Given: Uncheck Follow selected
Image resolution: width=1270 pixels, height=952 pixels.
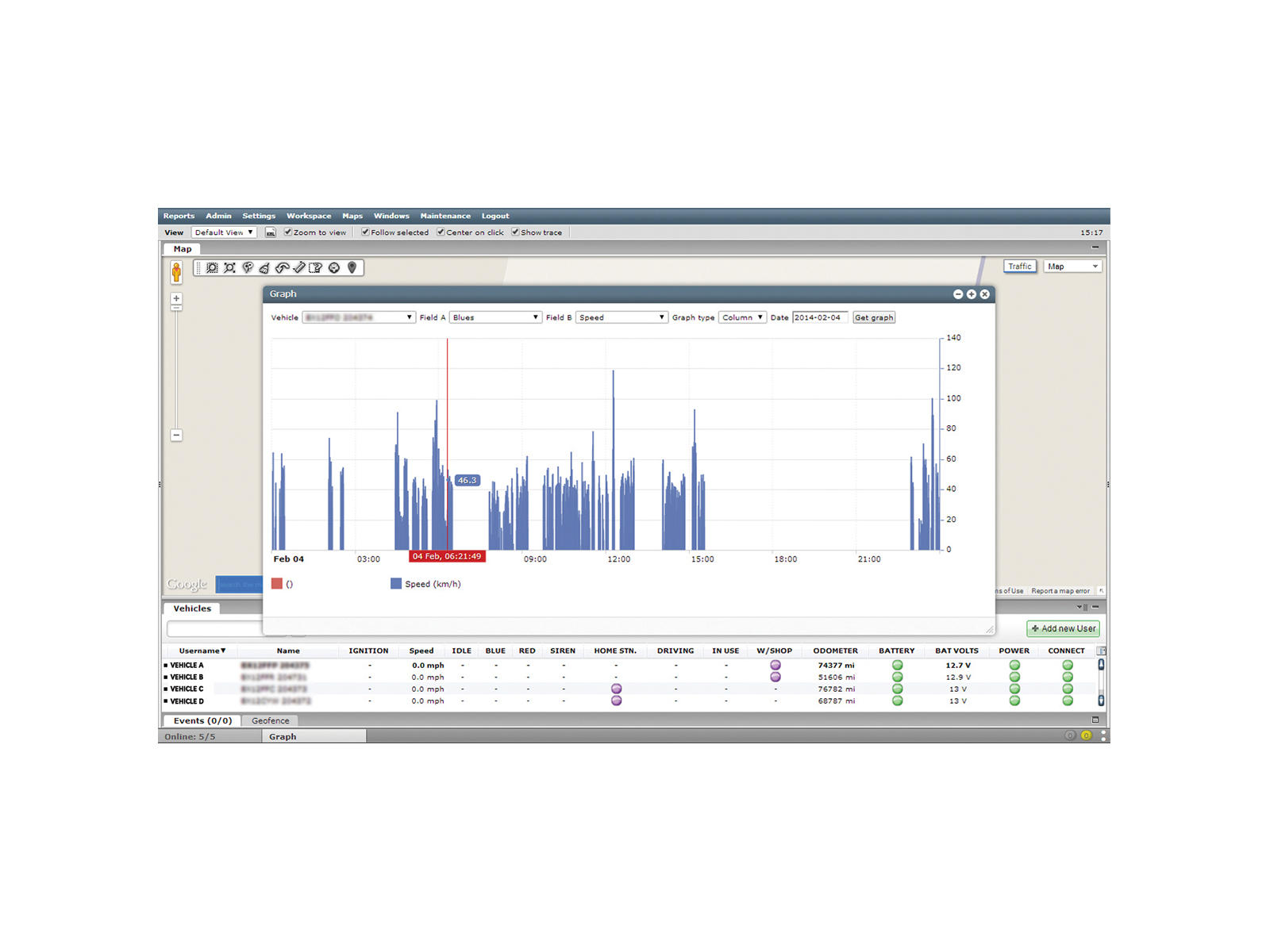Looking at the screenshot, I should pos(366,232).
